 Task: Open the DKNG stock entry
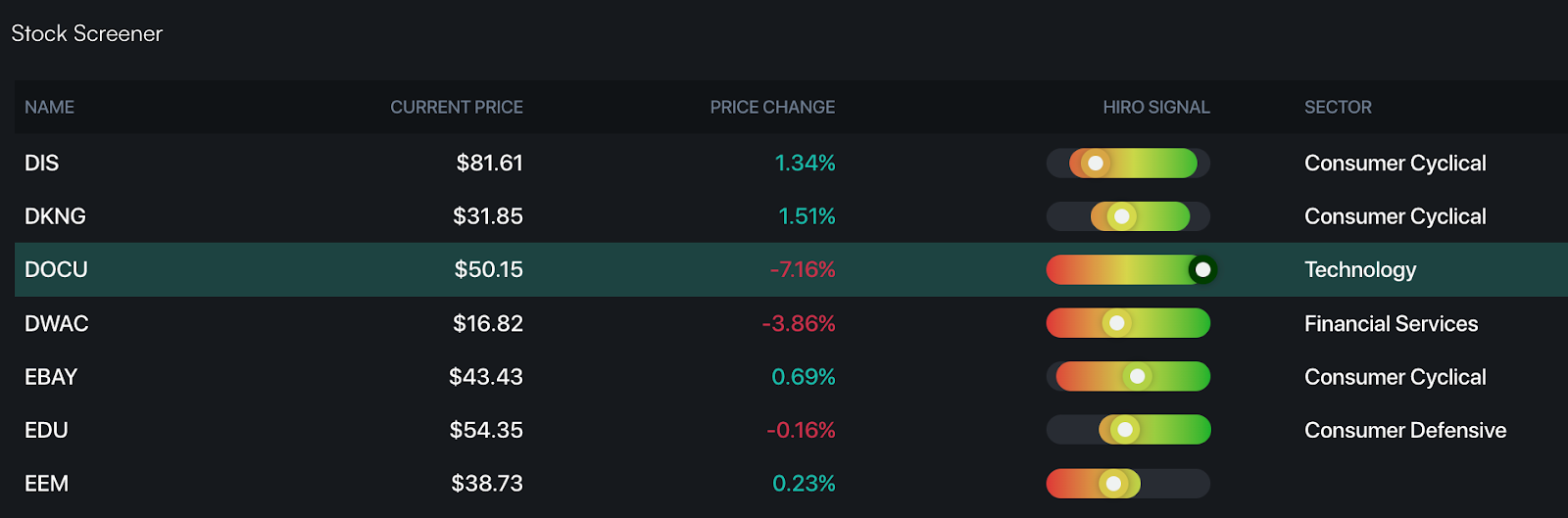[791, 216]
